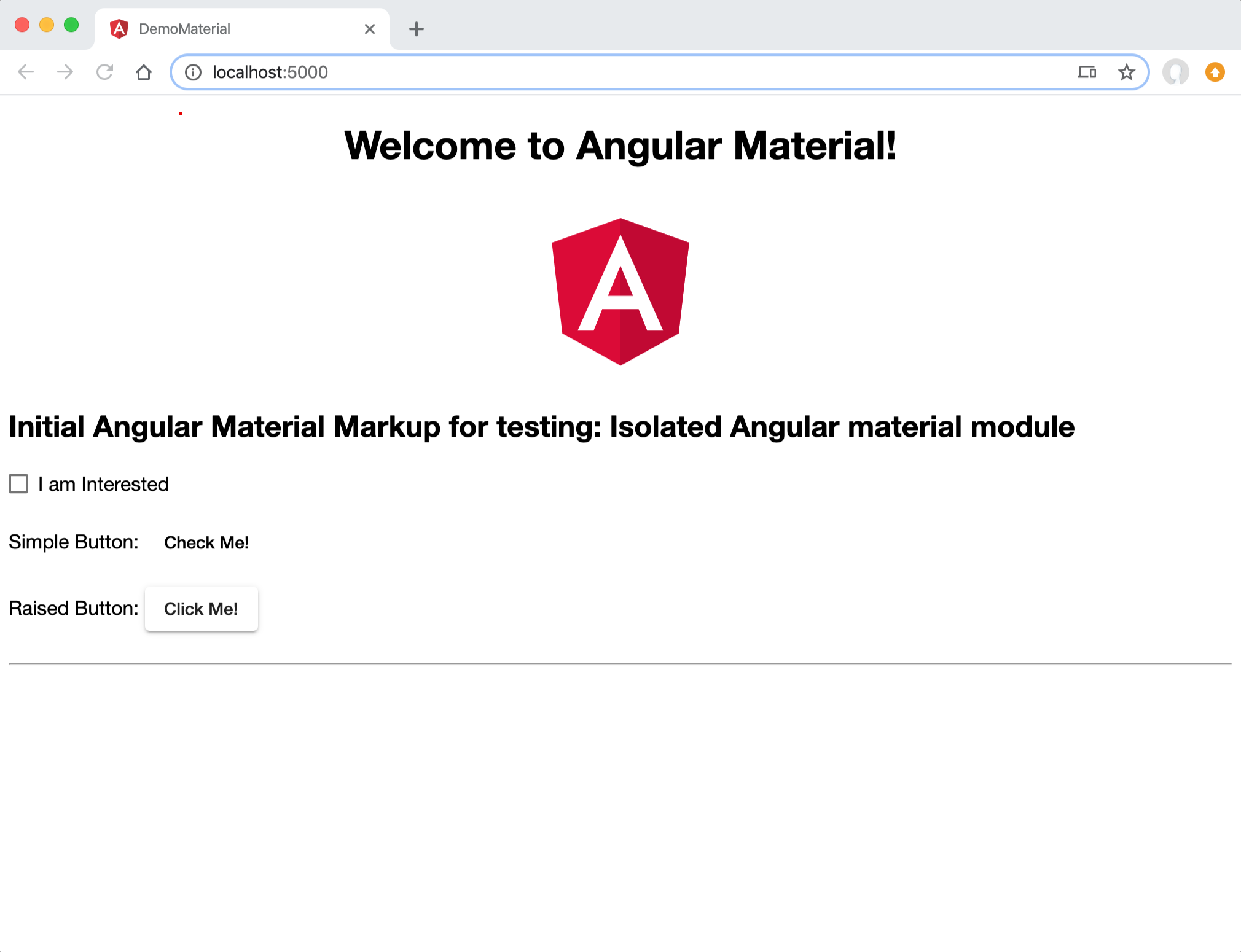Click the I am Interested label text
Screen dimensions: 1241x952
coord(103,485)
